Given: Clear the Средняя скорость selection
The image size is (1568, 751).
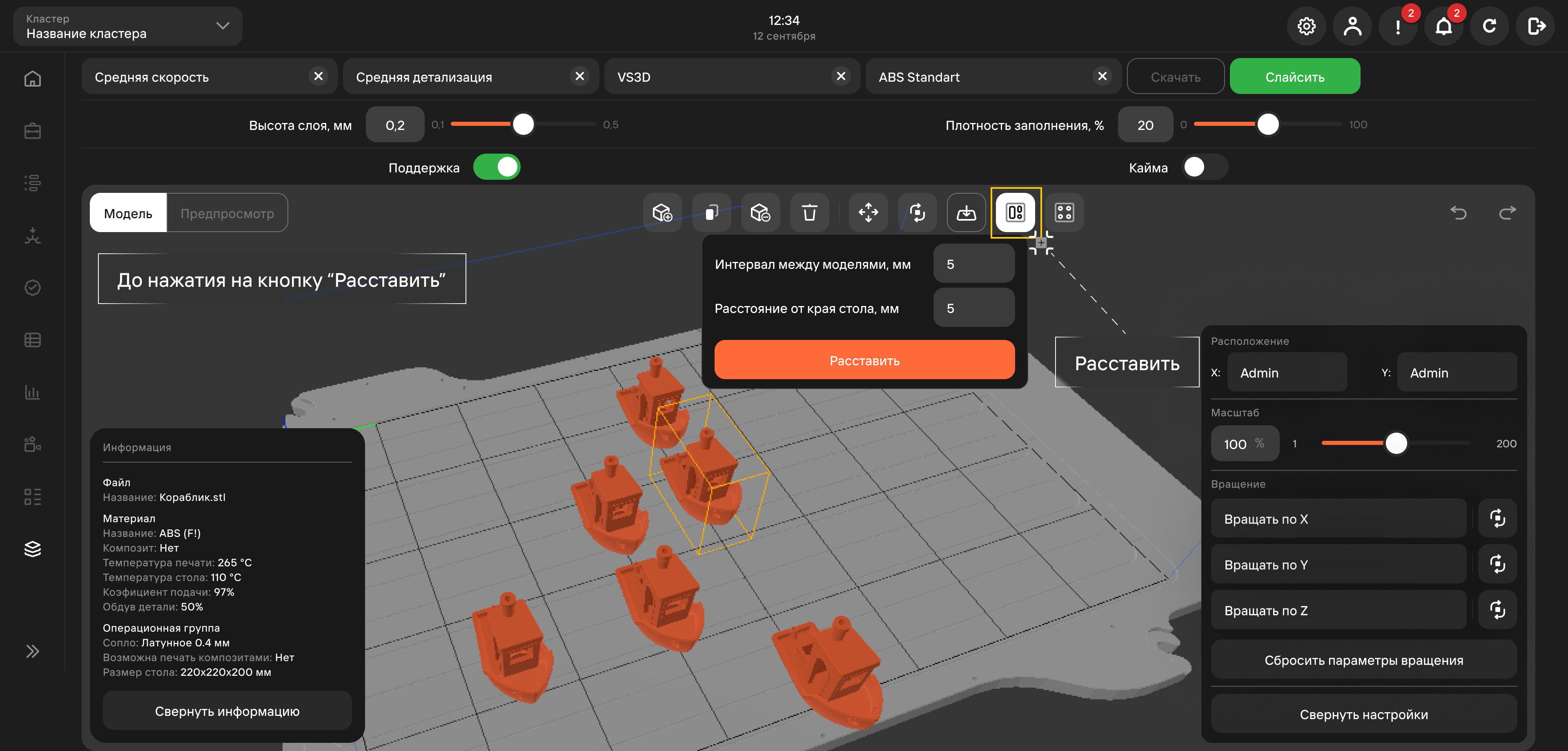Looking at the screenshot, I should click(x=318, y=76).
